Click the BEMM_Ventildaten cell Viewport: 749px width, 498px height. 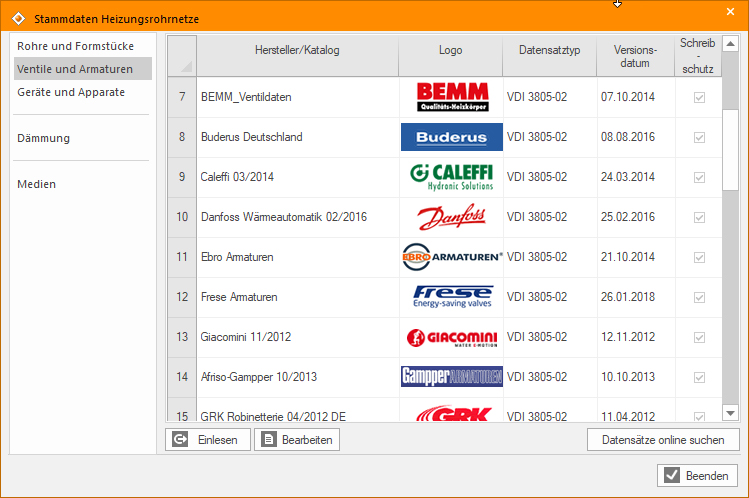[x=298, y=97]
